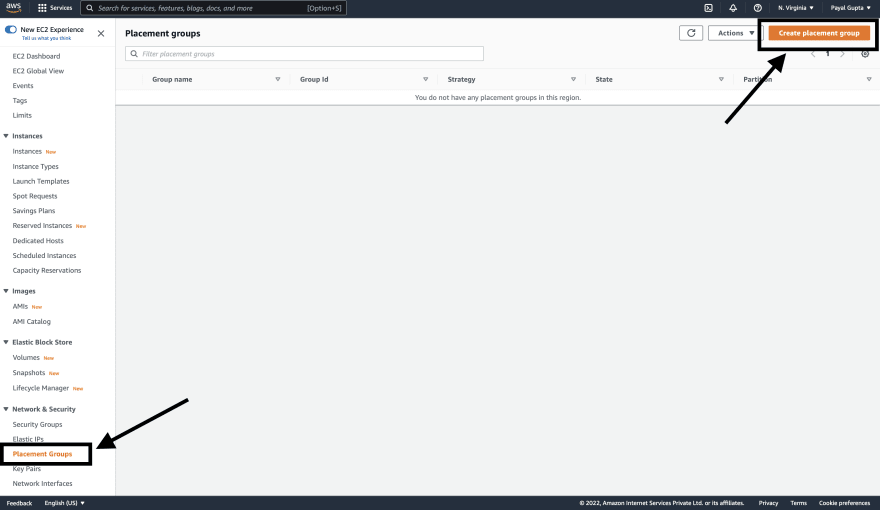Open Elastic IPs
Viewport: 880px width, 510px height.
click(28, 439)
